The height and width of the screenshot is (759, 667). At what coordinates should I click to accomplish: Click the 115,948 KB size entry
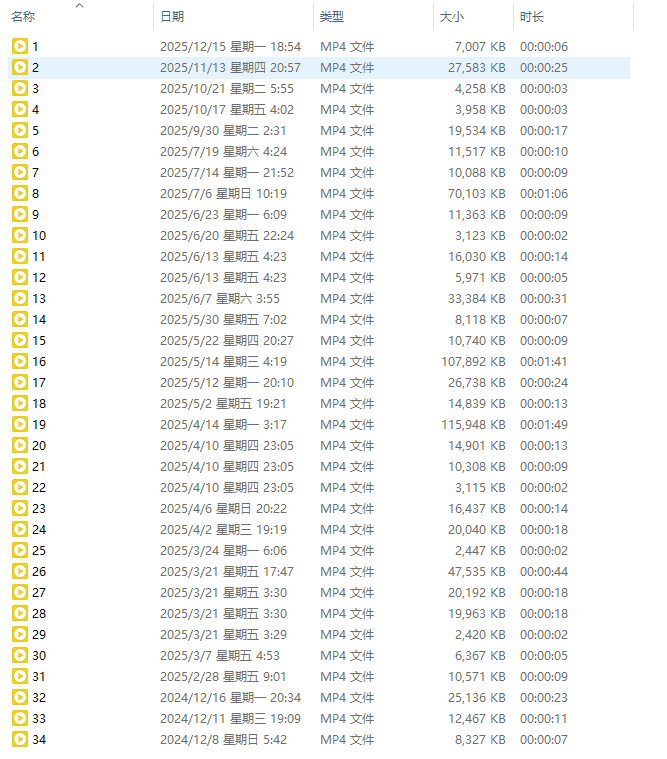473,424
